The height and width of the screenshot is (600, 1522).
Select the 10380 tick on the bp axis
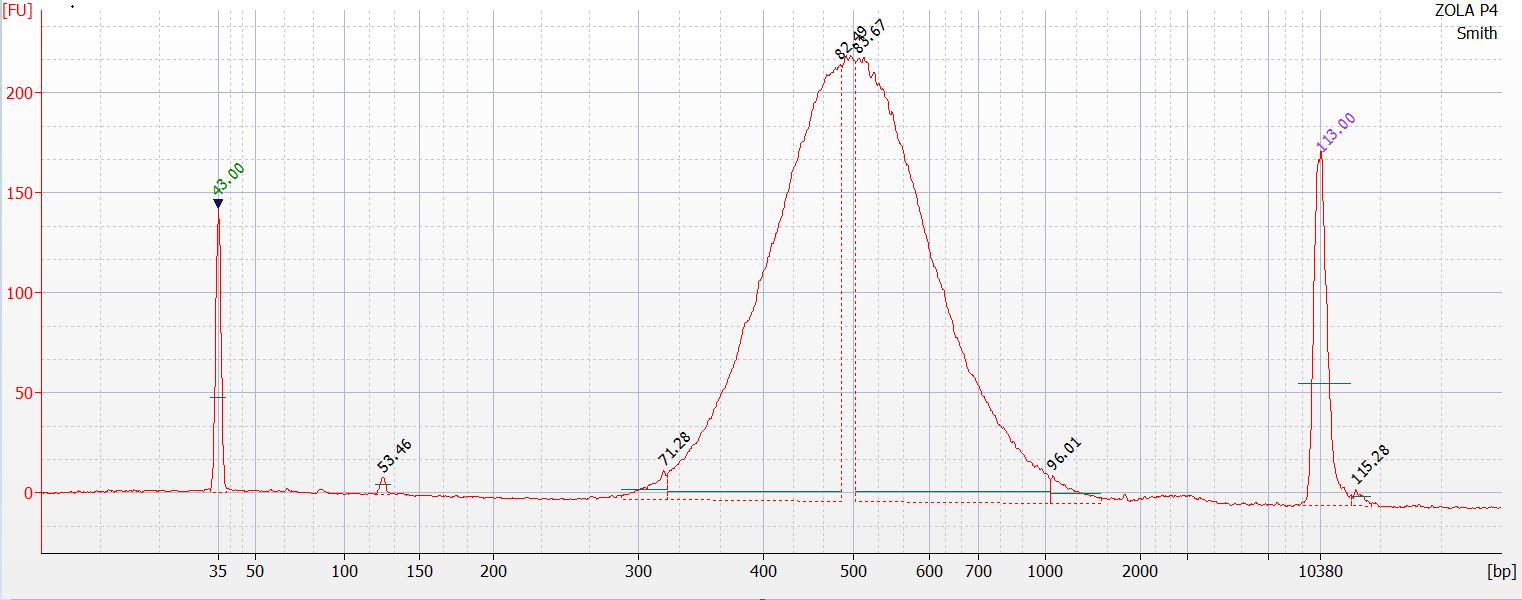click(1320, 572)
